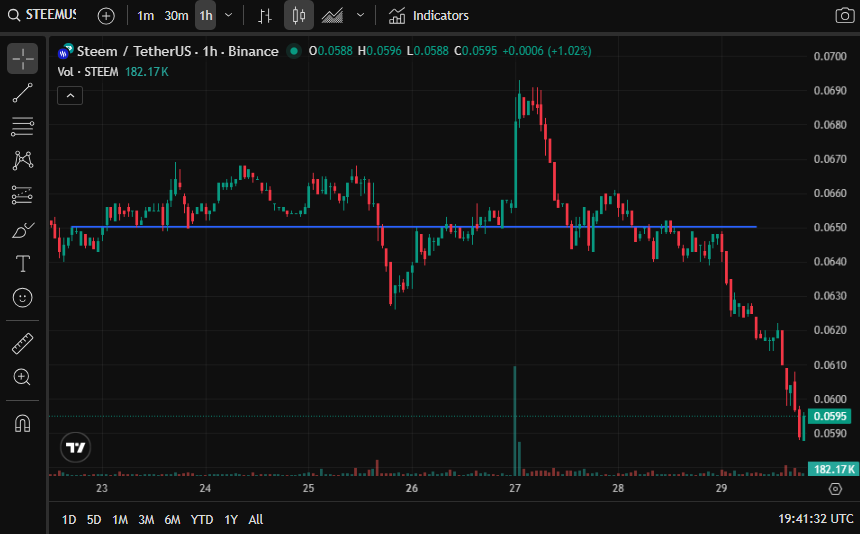The height and width of the screenshot is (534, 860).
Task: Choose the Bars chart style
Action: [265, 16]
